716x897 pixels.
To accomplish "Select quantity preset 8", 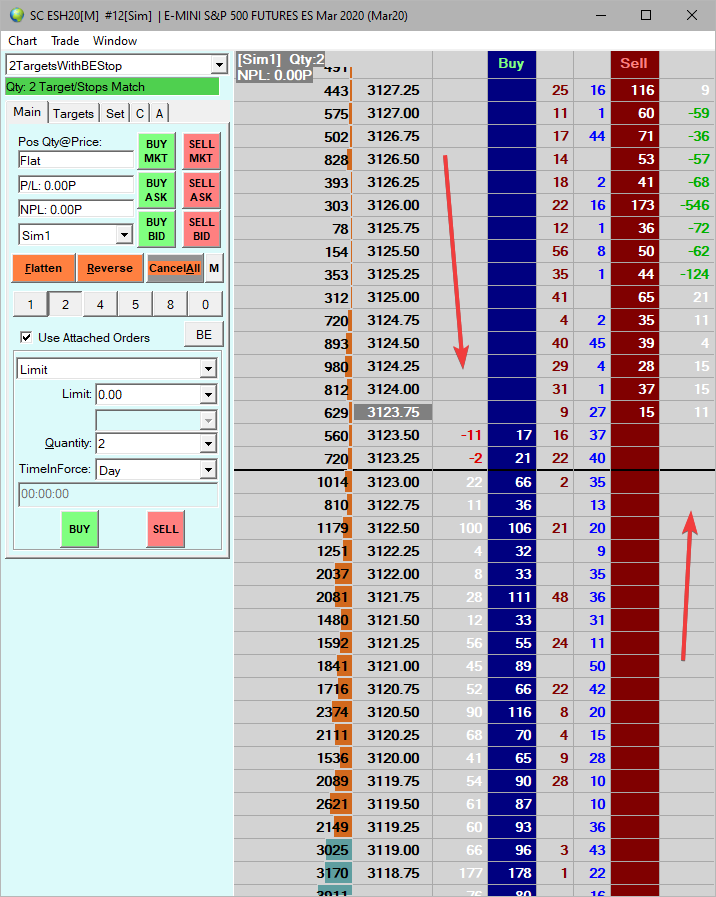I will [170, 304].
